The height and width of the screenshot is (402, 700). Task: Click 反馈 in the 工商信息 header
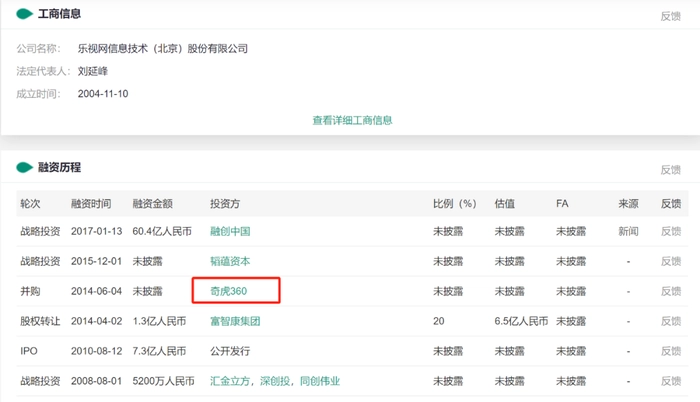coord(670,16)
